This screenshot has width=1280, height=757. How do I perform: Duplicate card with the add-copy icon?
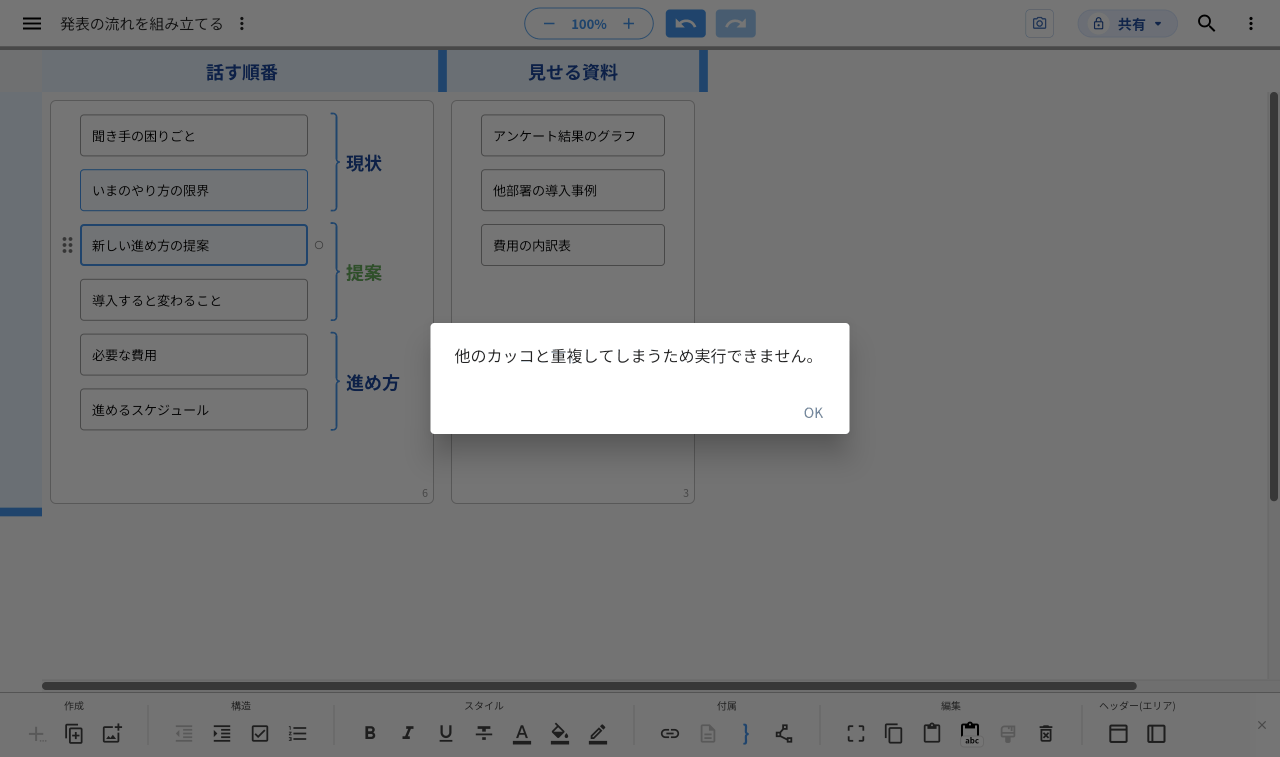pos(74,734)
